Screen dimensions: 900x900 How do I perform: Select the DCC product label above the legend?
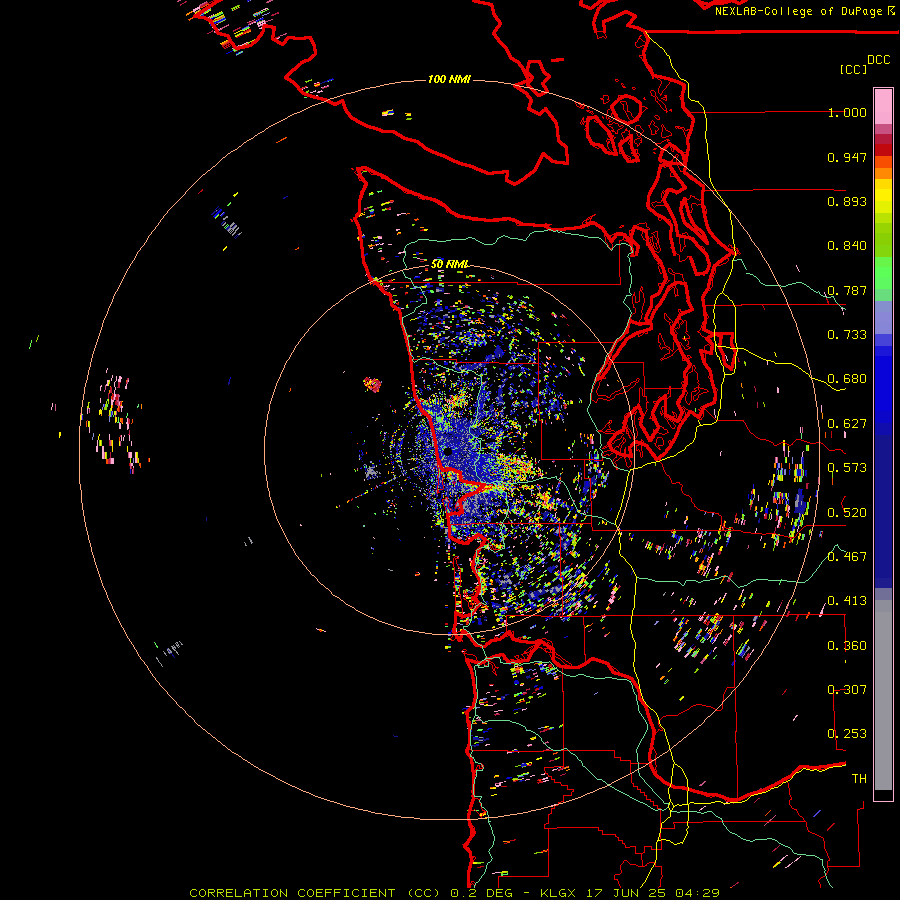click(878, 60)
